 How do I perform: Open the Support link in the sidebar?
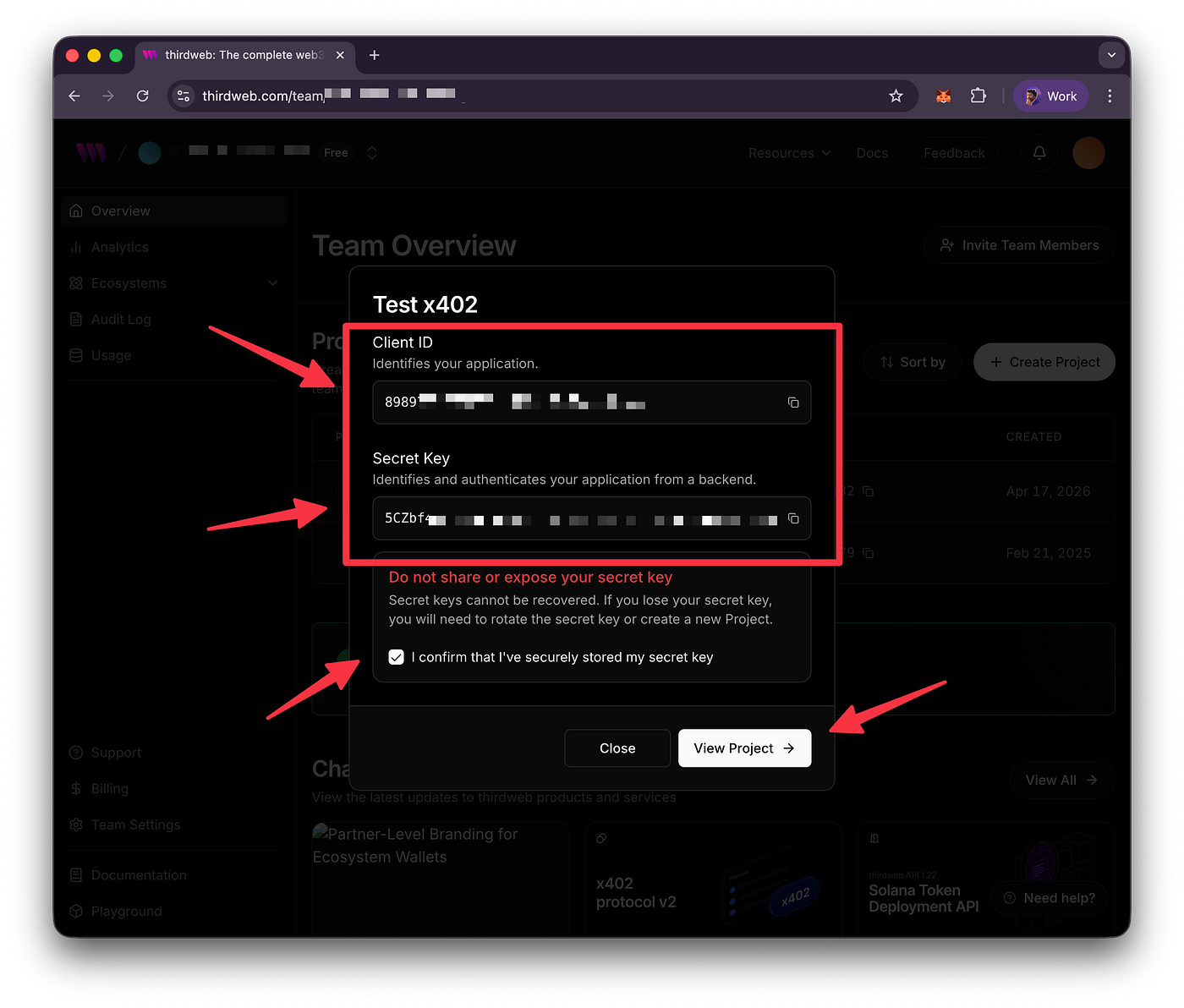click(174, 753)
